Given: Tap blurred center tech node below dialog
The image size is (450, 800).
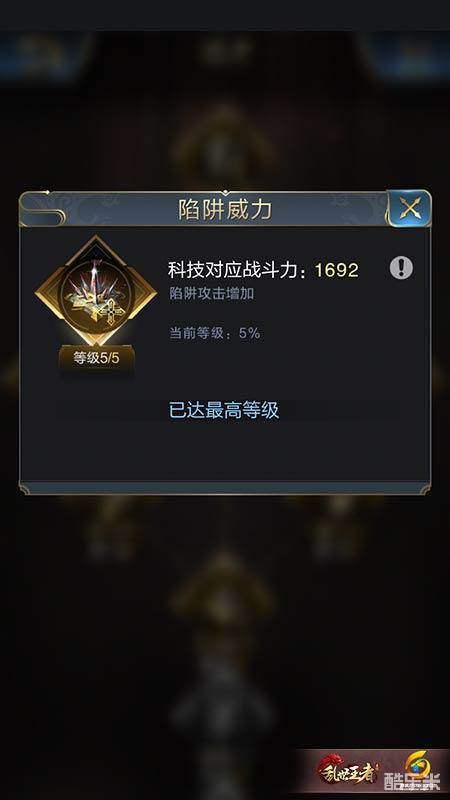Looking at the screenshot, I should (222, 592).
